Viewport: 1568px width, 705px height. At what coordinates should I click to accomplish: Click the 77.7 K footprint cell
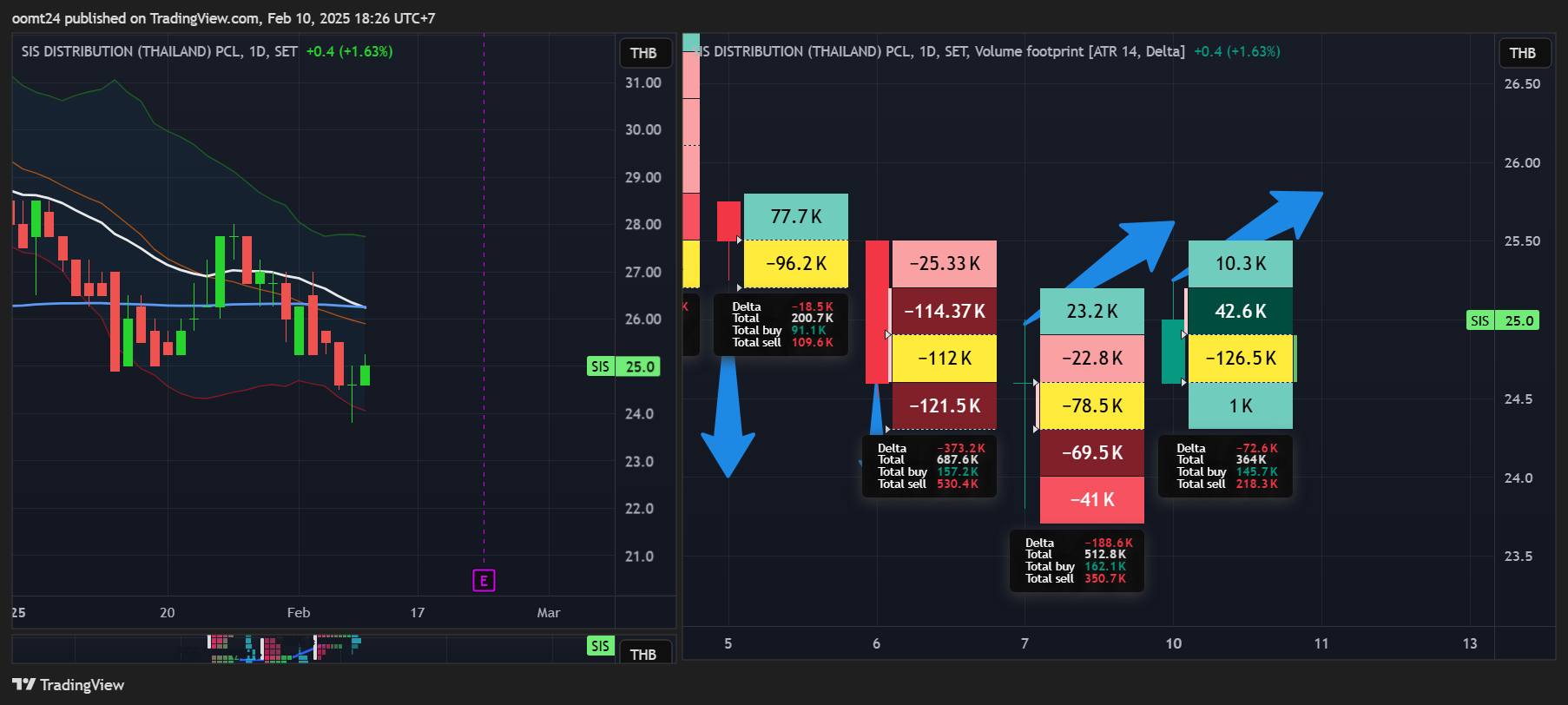point(796,216)
